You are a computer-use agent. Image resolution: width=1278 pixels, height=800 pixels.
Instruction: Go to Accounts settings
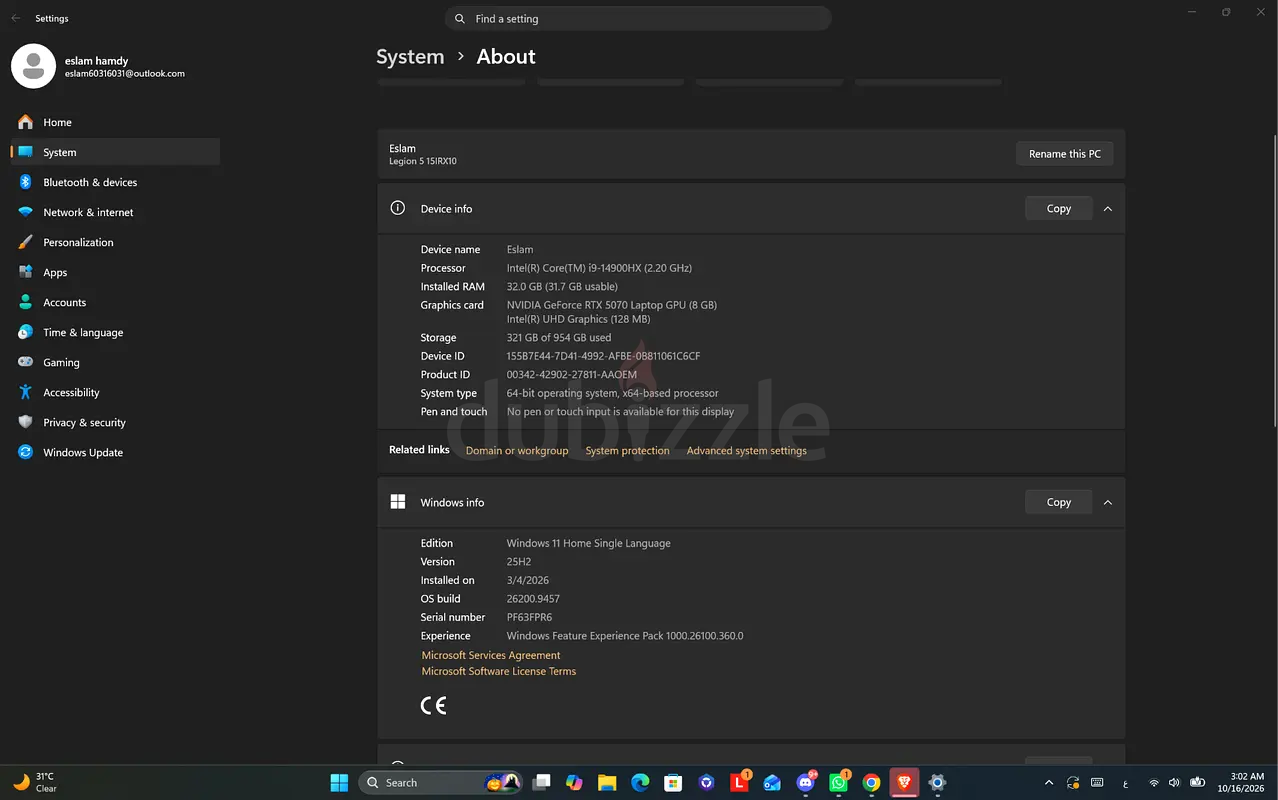[x=115, y=302]
